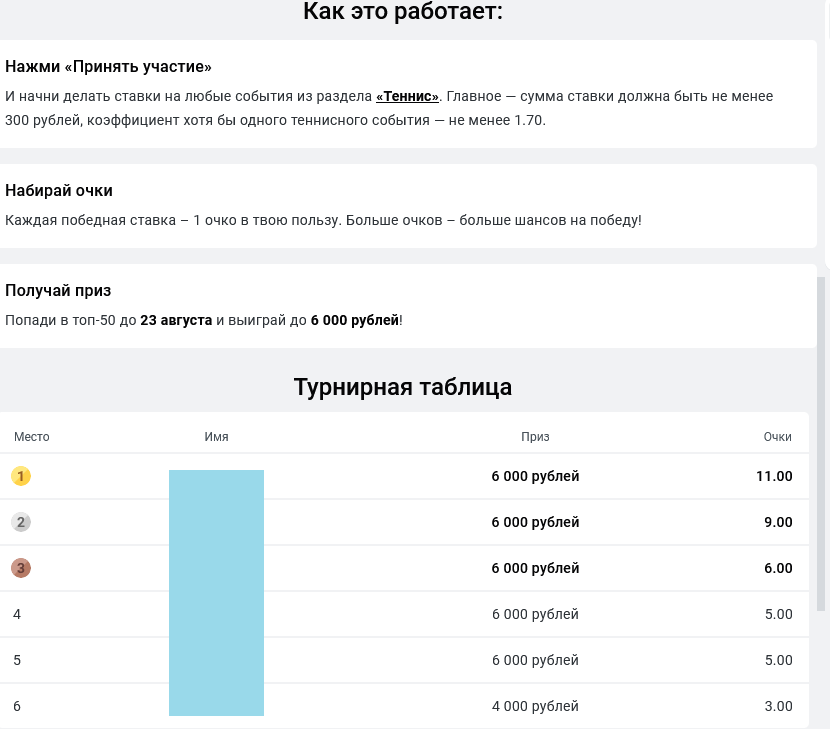Click the «Турнирная таблица» heading

click(x=403, y=387)
